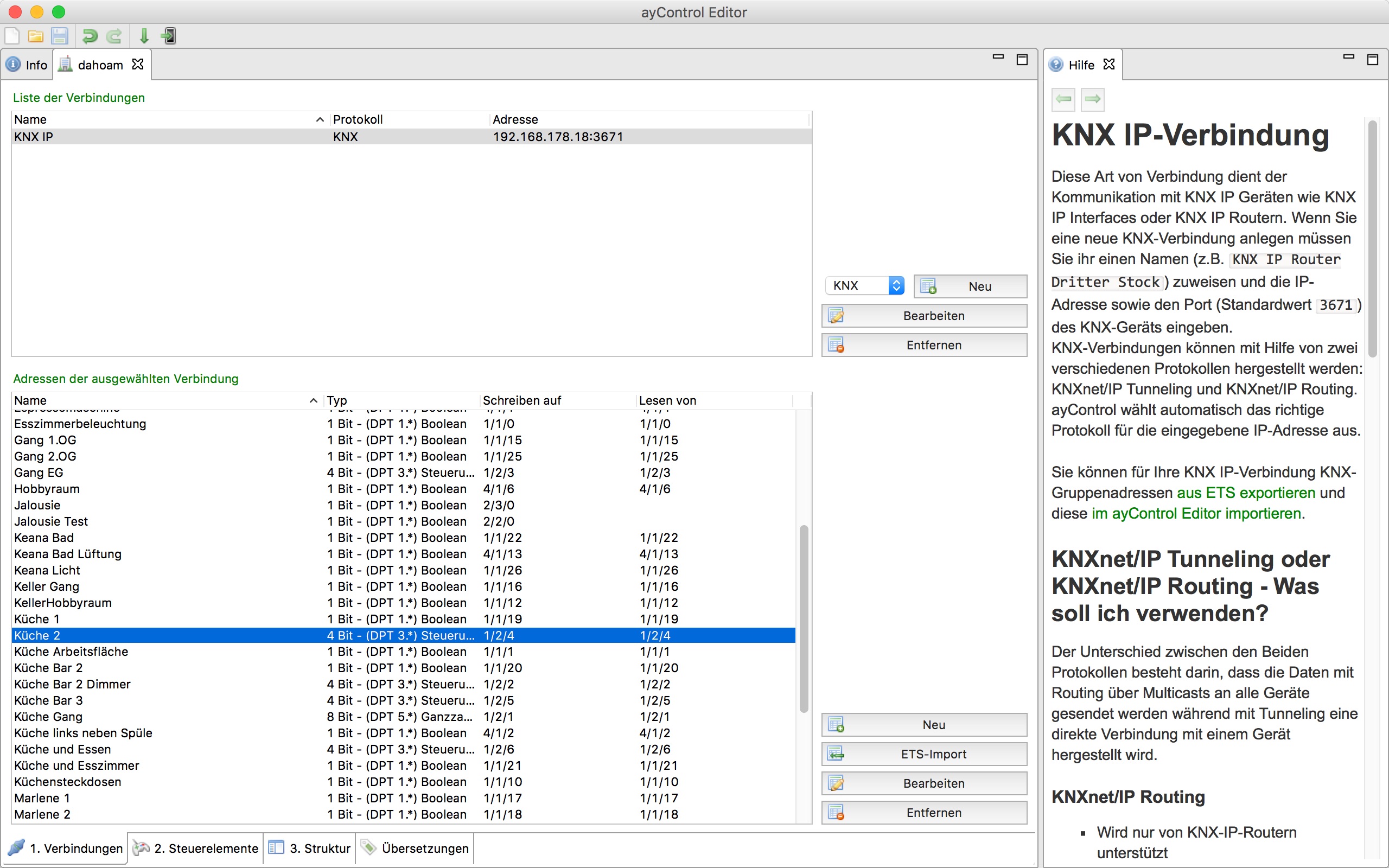Go back in the Hilfe panel

[x=1063, y=99]
